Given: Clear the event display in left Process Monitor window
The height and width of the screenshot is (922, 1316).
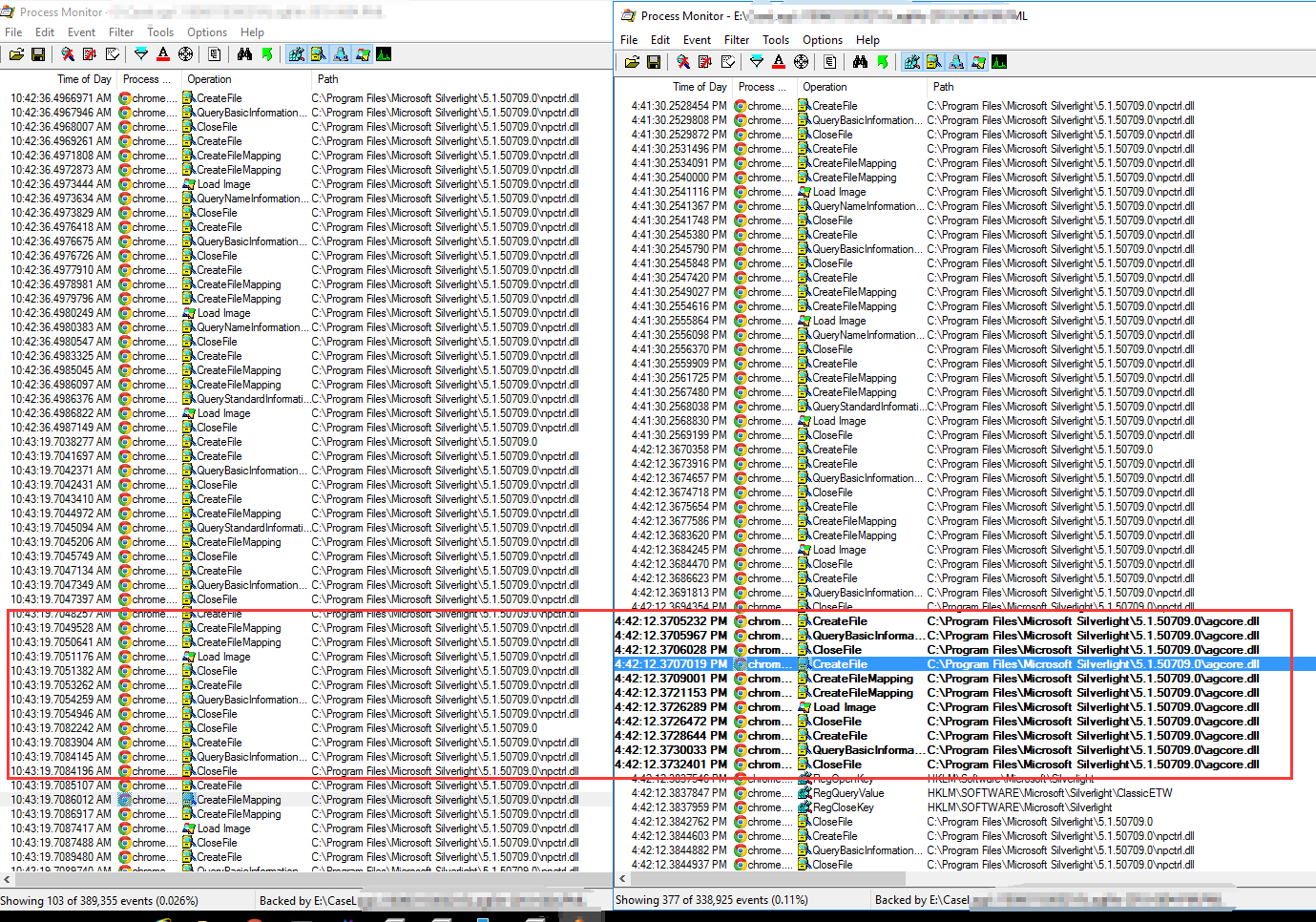Looking at the screenshot, I should coord(113,54).
